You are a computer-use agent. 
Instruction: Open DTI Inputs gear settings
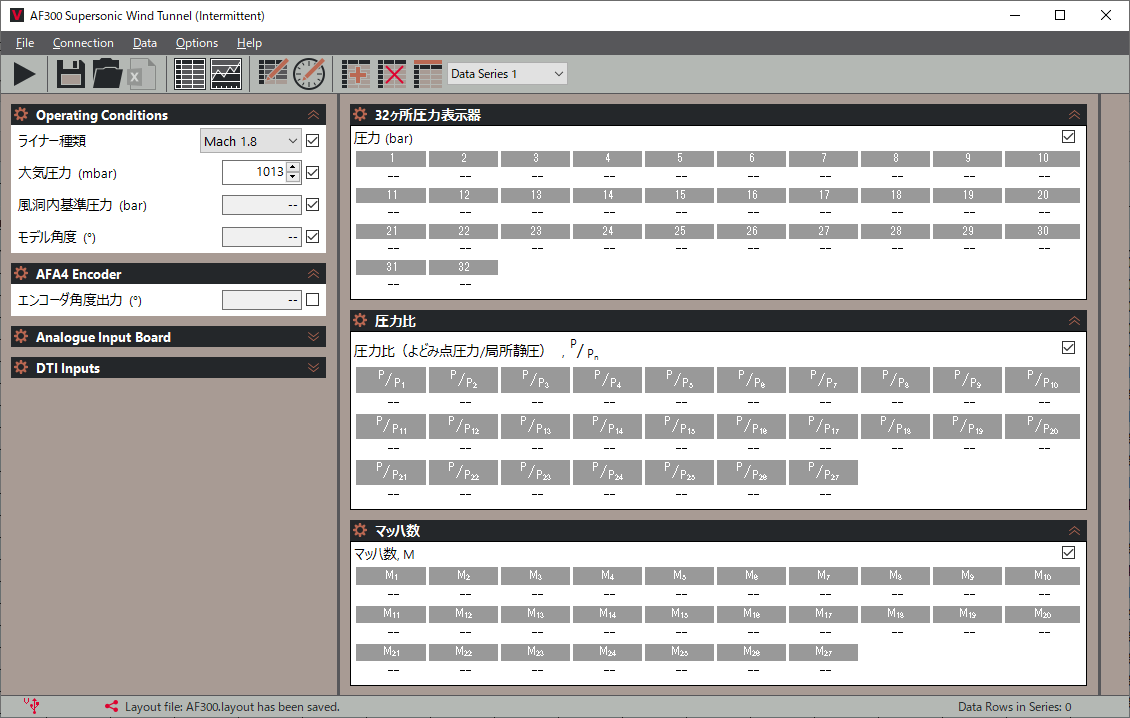(21, 368)
